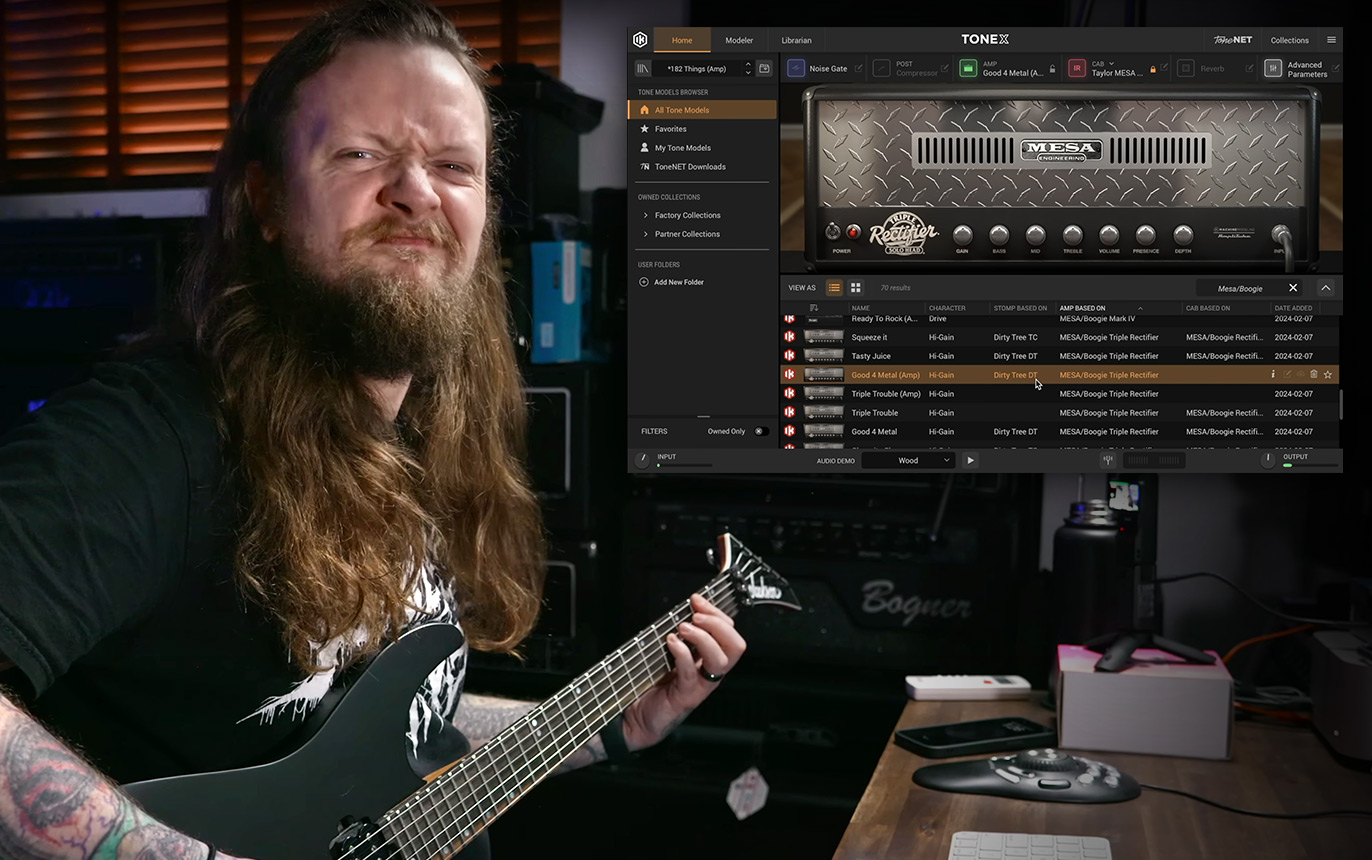This screenshot has width=1372, height=860.
Task: Click the tuner icon in bottom bar
Action: 1108,460
